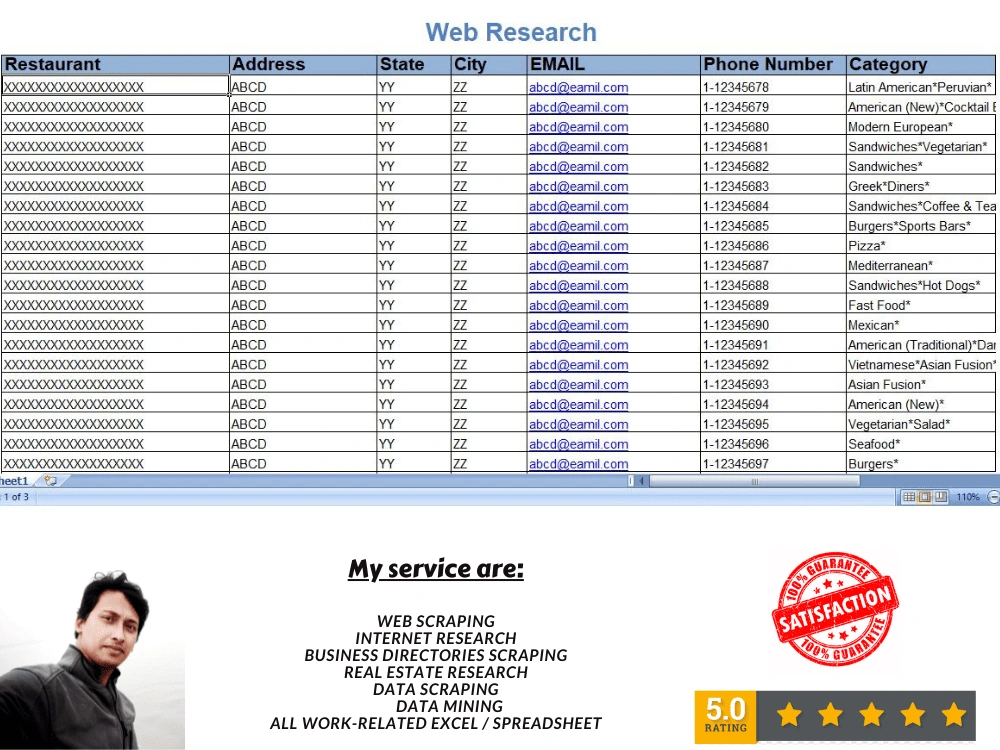
Task: Click the horizontal scrollbar left arrow
Action: point(642,481)
